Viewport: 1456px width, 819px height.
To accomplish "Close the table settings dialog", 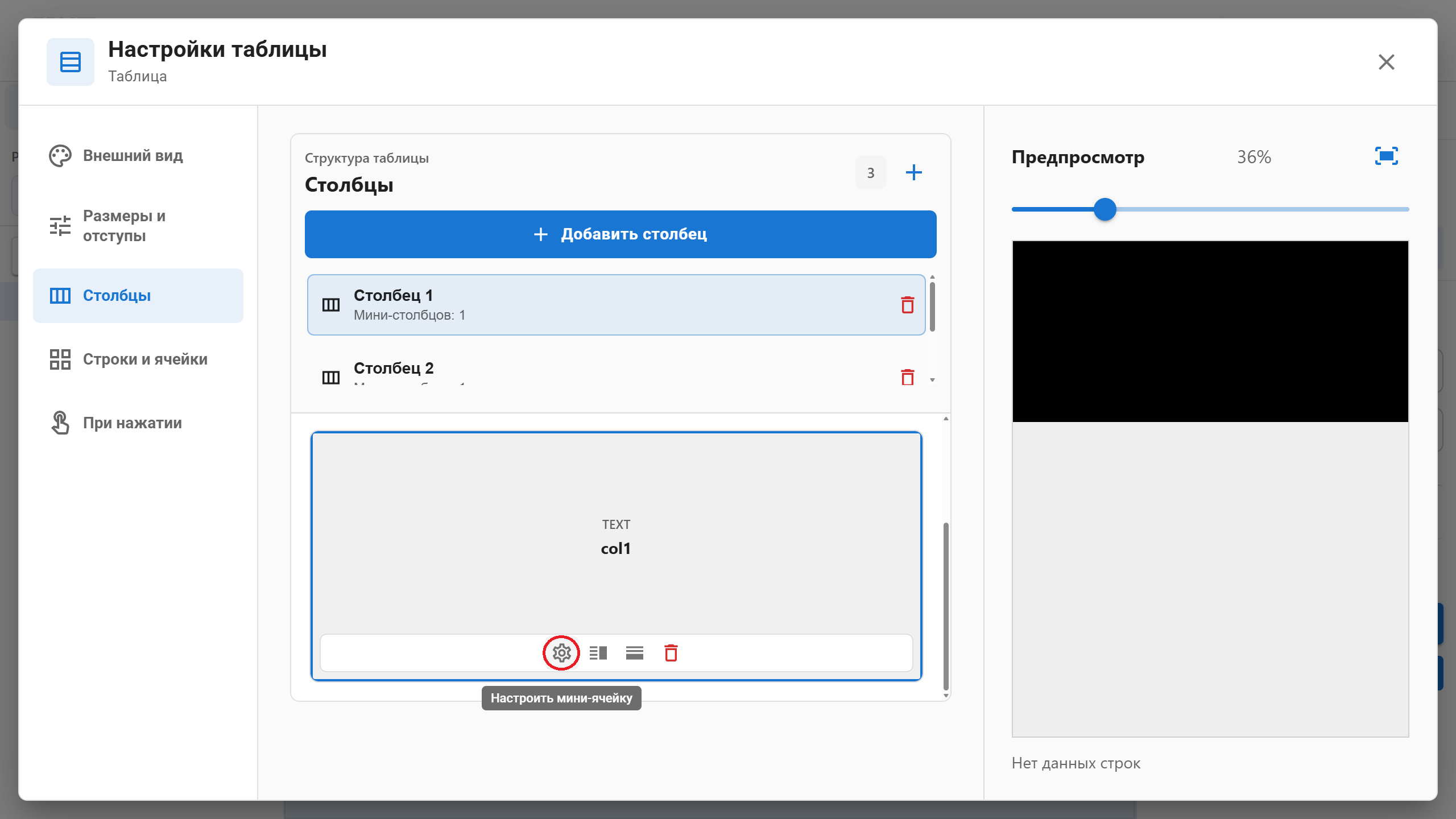I will click(1387, 62).
